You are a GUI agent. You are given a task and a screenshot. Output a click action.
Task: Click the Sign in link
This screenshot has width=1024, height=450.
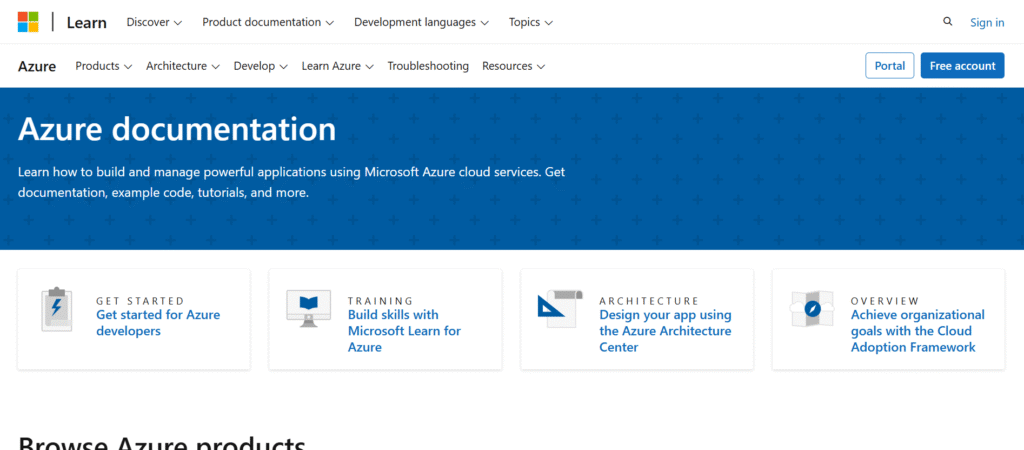pyautogui.click(x=987, y=22)
